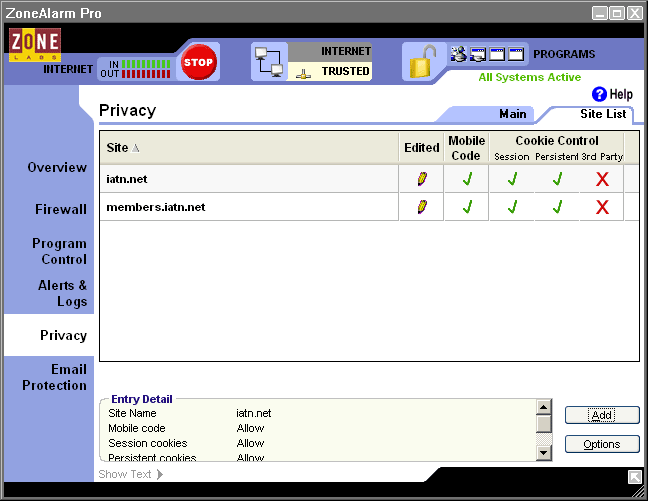Viewport: 648px width, 501px height.
Task: Click the Entry Detail scrollbar thumb
Action: 543,424
